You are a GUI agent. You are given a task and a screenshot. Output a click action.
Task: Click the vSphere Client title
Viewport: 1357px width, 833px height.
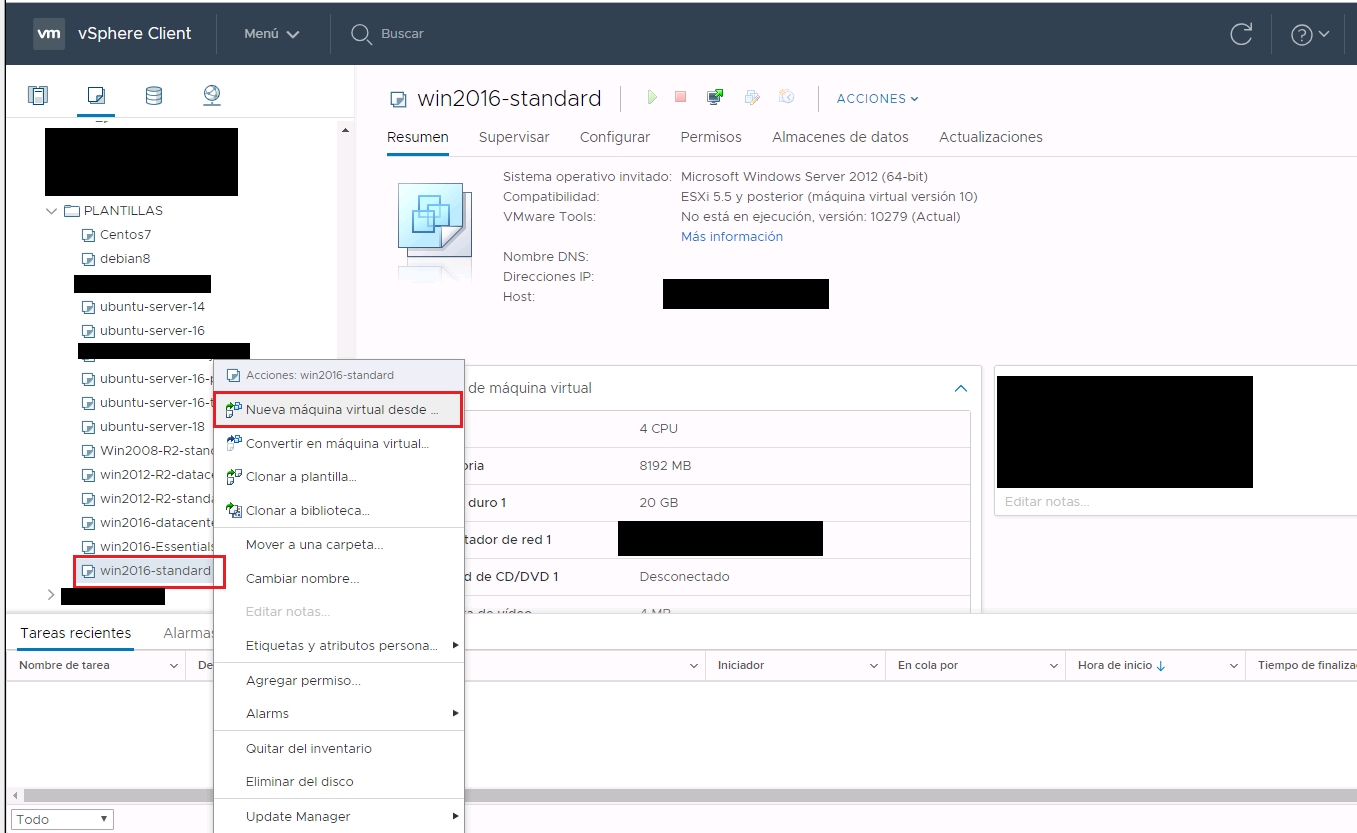[134, 33]
